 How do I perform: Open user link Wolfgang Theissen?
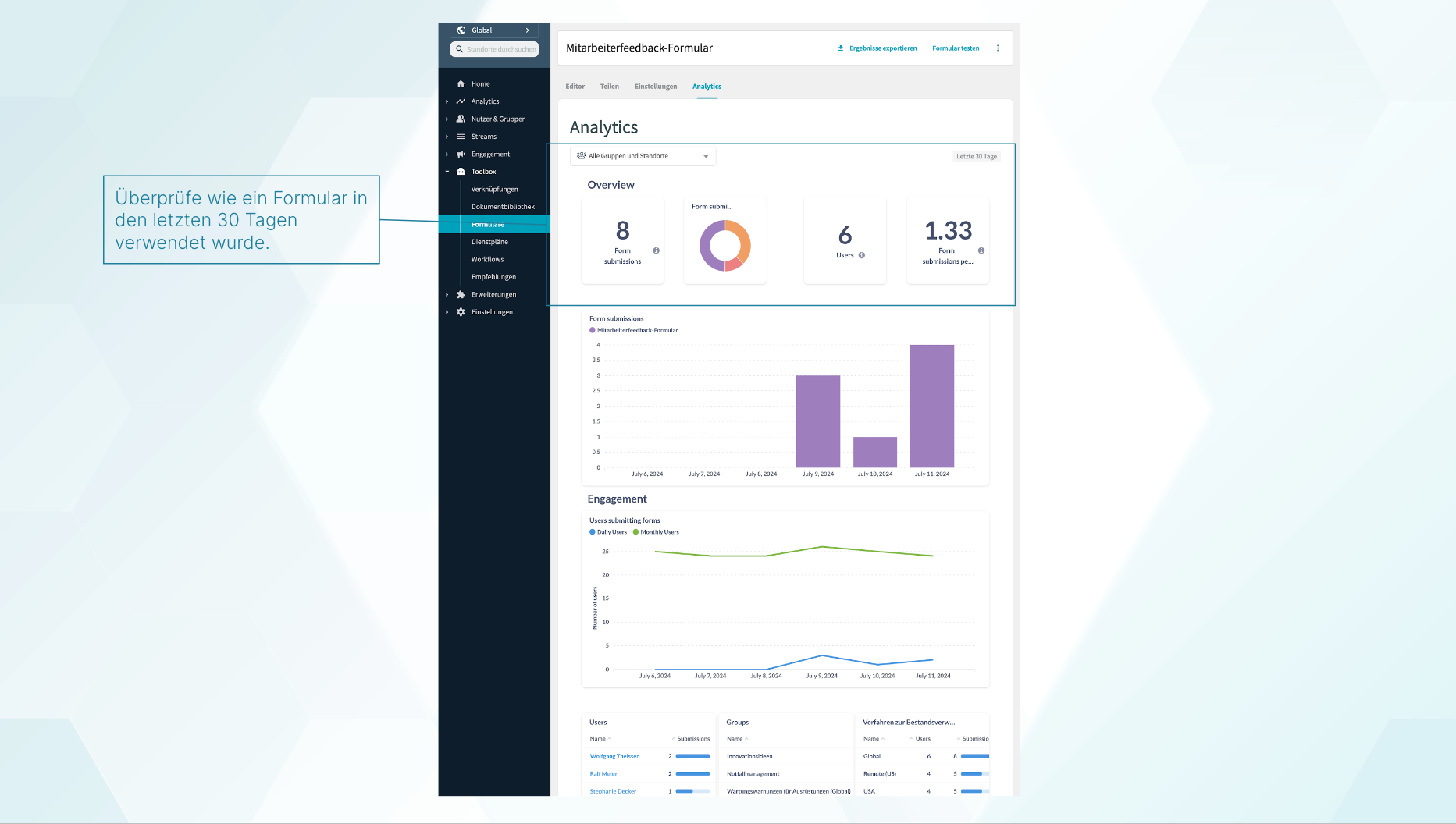click(x=614, y=756)
